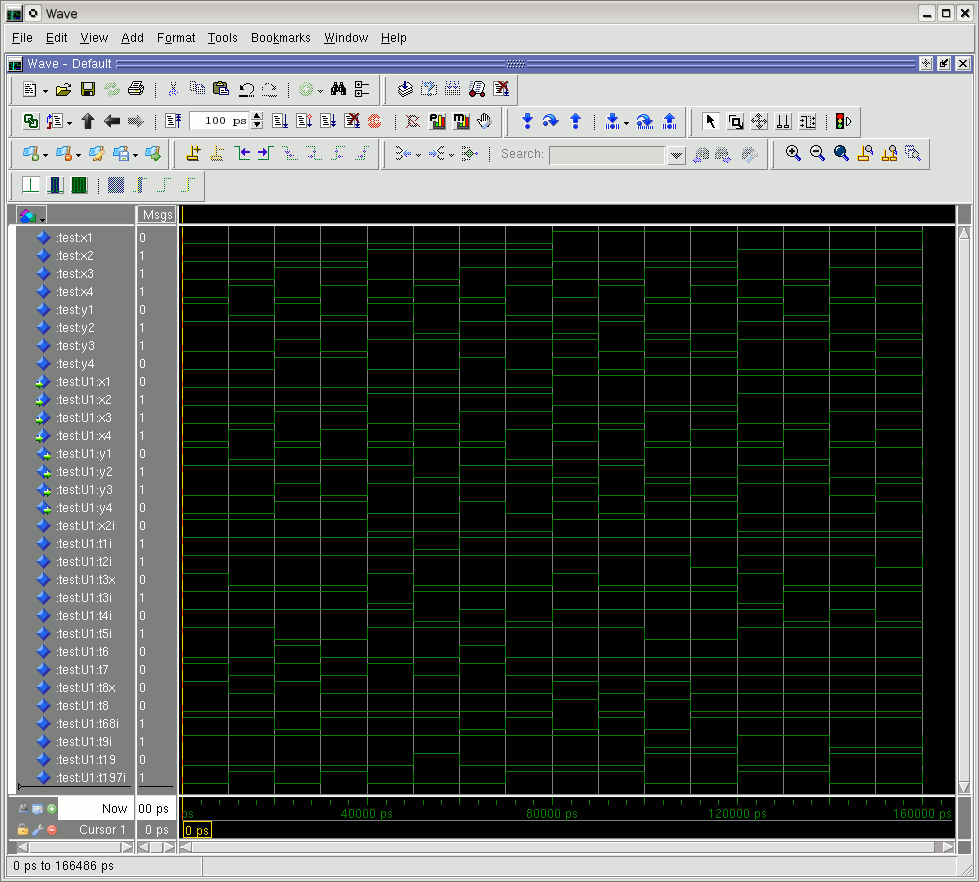Open the Add menu

[132, 38]
